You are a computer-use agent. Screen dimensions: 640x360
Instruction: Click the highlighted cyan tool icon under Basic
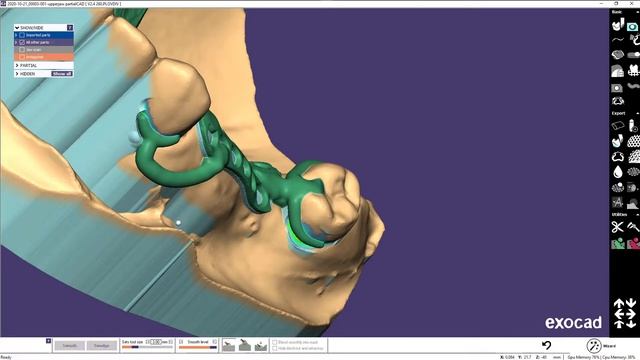coord(633,27)
